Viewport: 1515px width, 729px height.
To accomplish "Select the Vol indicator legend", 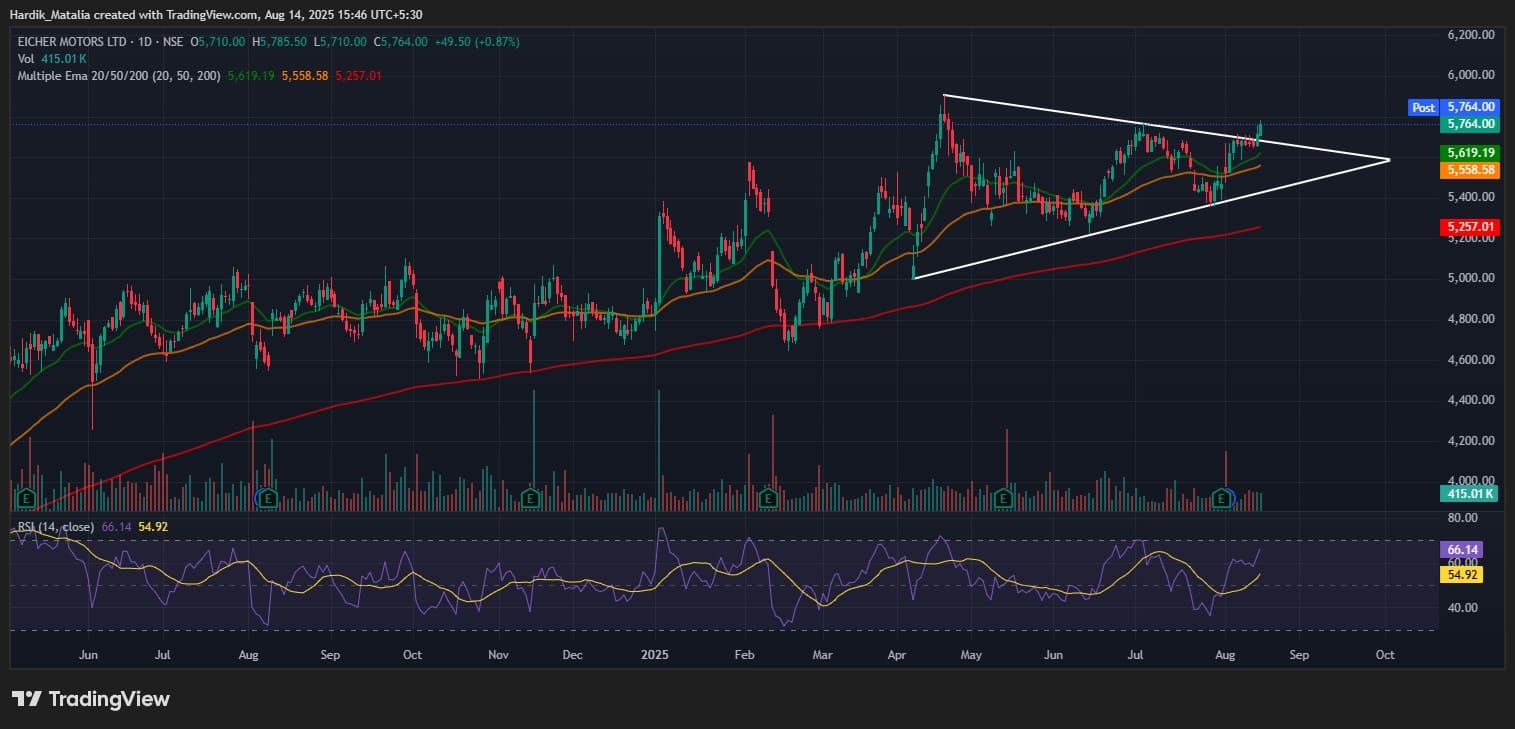I will [26, 59].
